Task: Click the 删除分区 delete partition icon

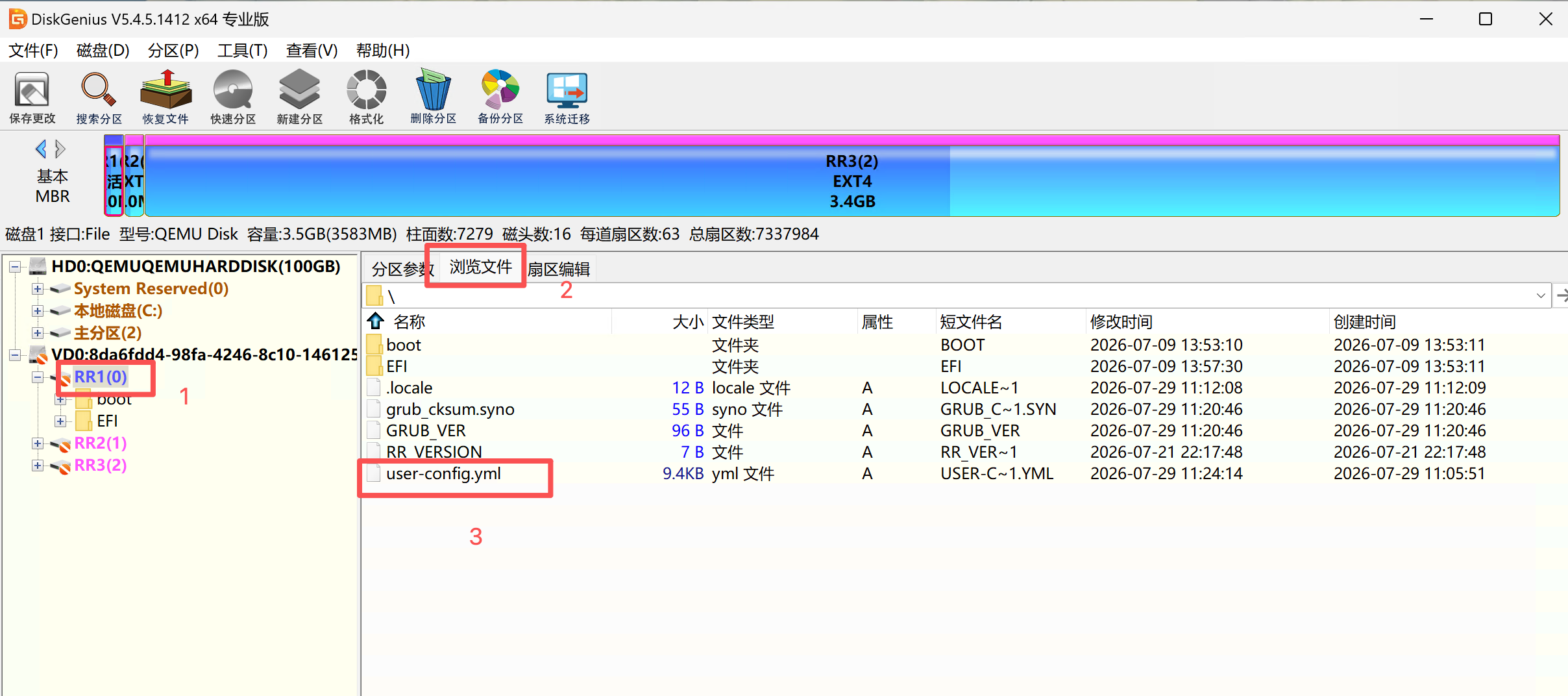Action: (433, 97)
